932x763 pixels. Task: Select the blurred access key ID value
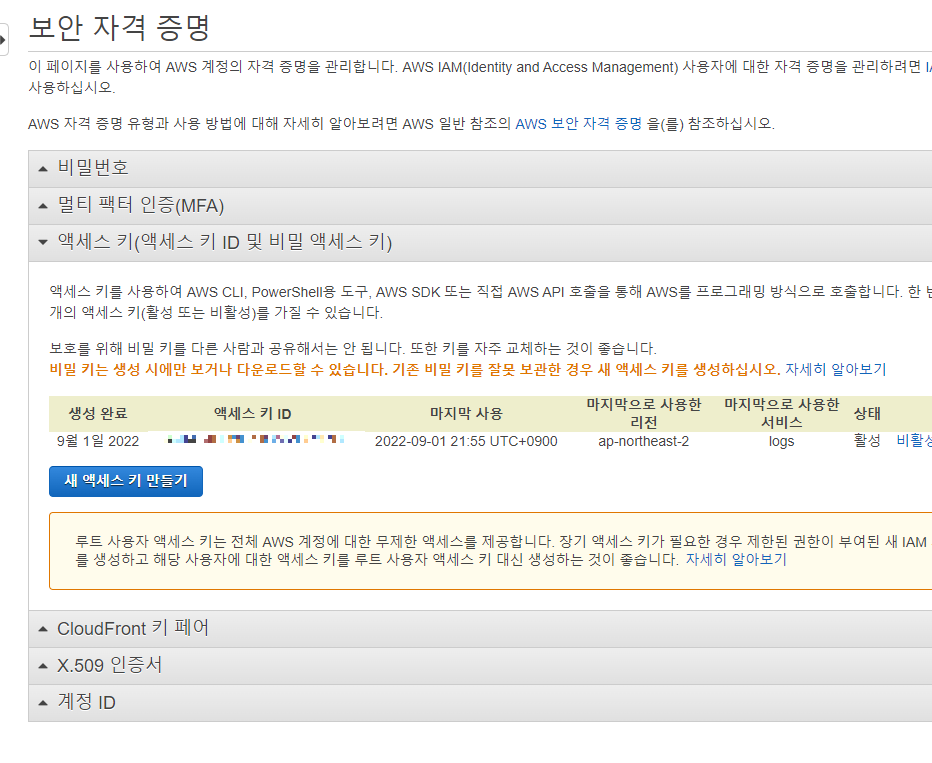(256, 439)
